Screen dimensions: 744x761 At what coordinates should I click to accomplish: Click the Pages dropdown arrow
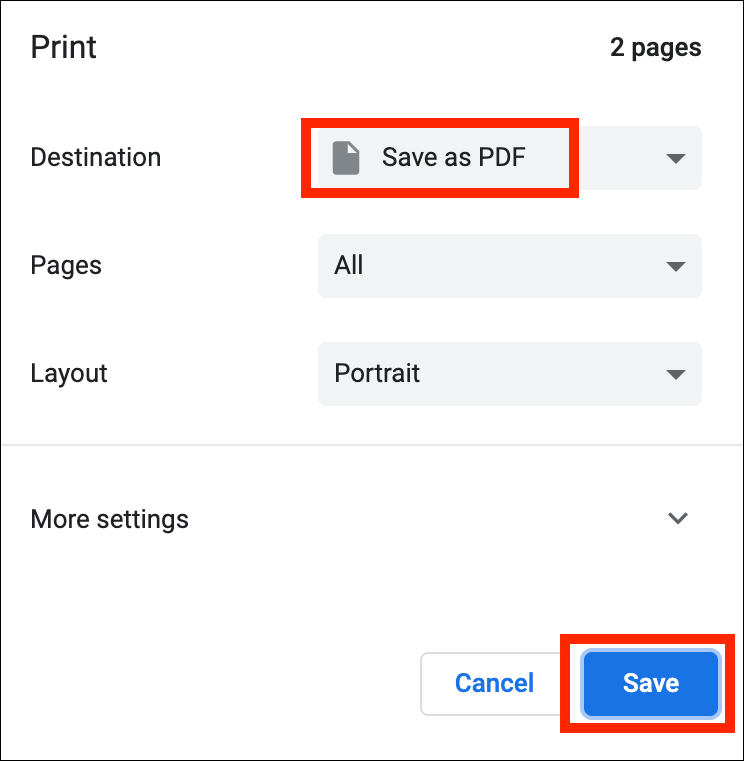click(x=675, y=266)
